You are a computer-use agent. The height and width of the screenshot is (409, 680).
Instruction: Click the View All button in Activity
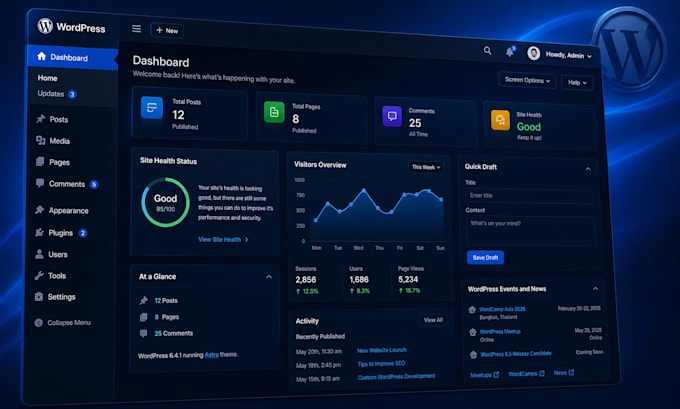pyautogui.click(x=433, y=320)
